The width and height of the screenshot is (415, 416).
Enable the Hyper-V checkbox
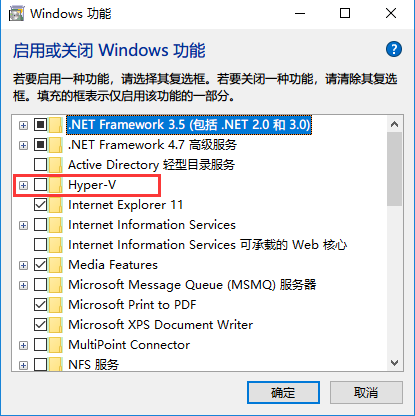point(40,185)
